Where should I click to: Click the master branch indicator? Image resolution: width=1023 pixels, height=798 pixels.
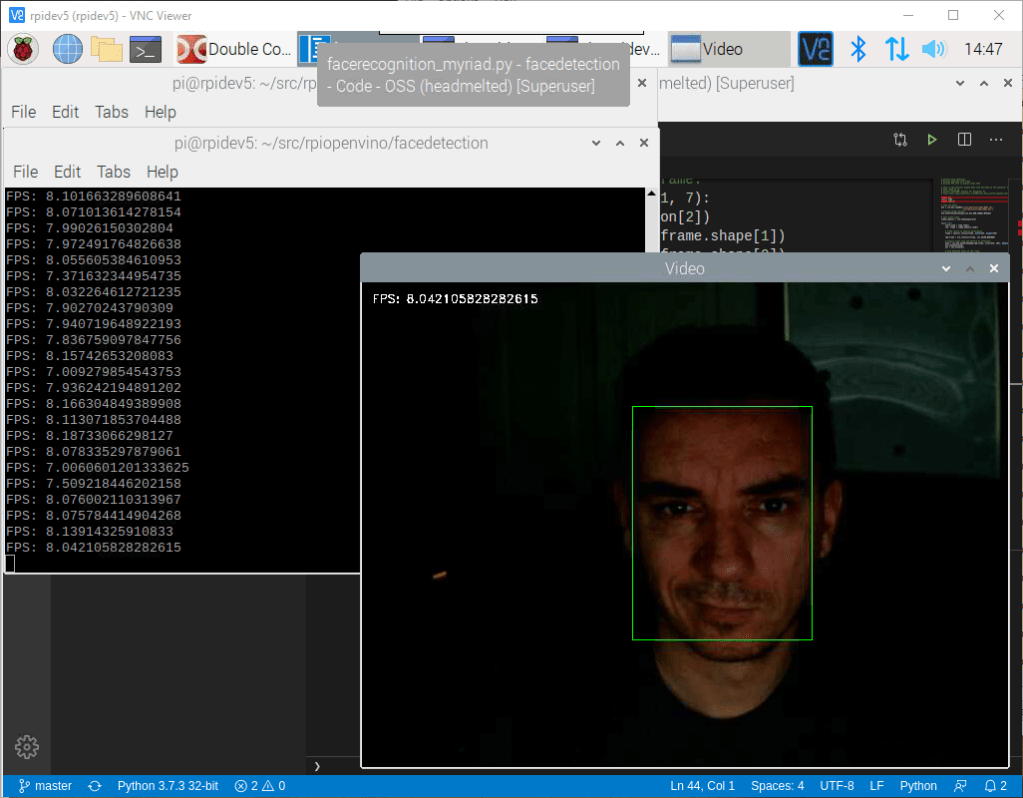(x=45, y=786)
